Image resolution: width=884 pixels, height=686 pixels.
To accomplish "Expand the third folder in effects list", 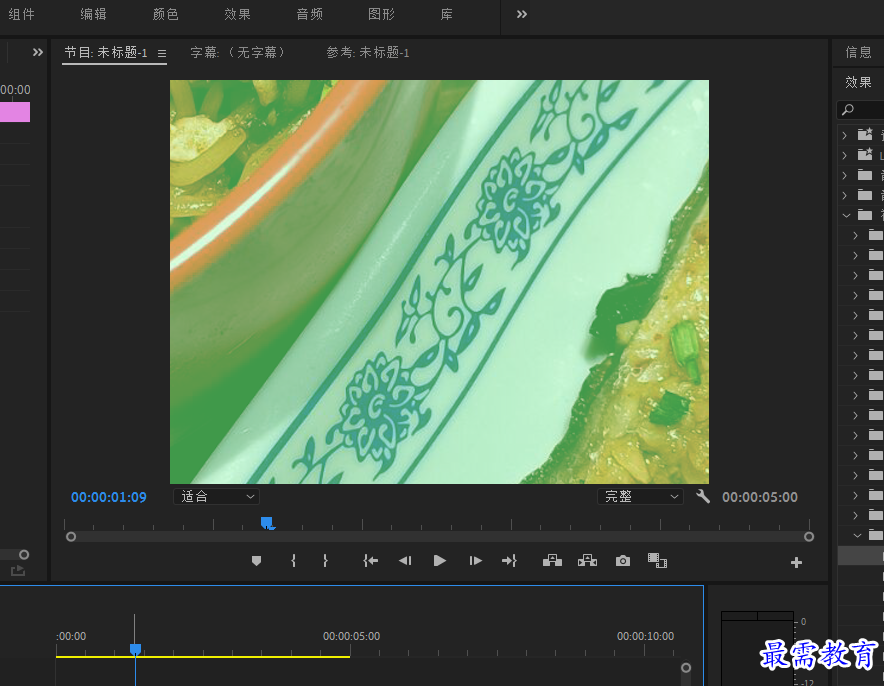I will click(845, 175).
